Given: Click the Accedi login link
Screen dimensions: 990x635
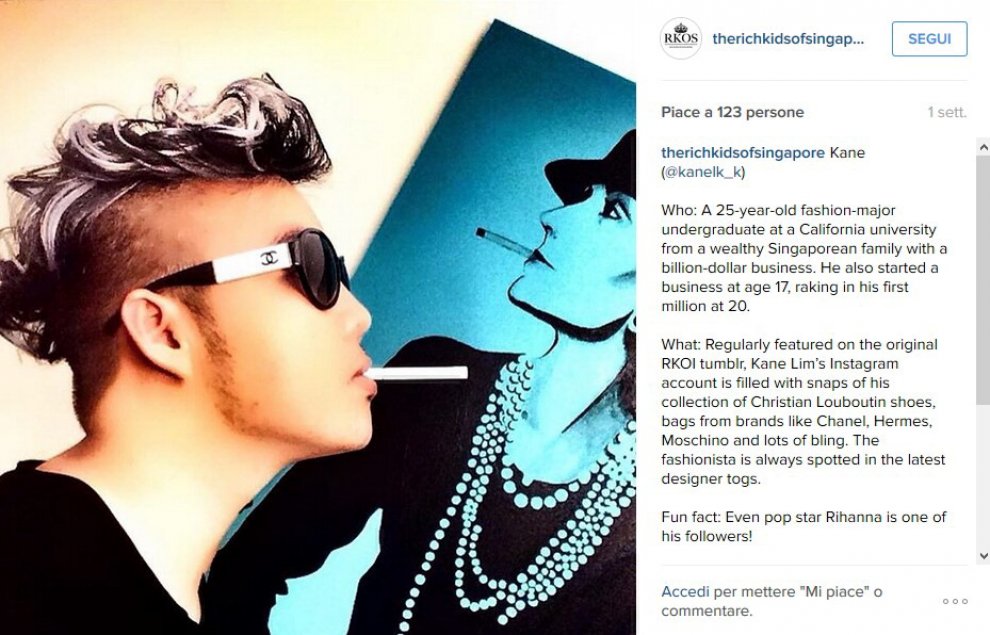Looking at the screenshot, I should pyautogui.click(x=686, y=591).
